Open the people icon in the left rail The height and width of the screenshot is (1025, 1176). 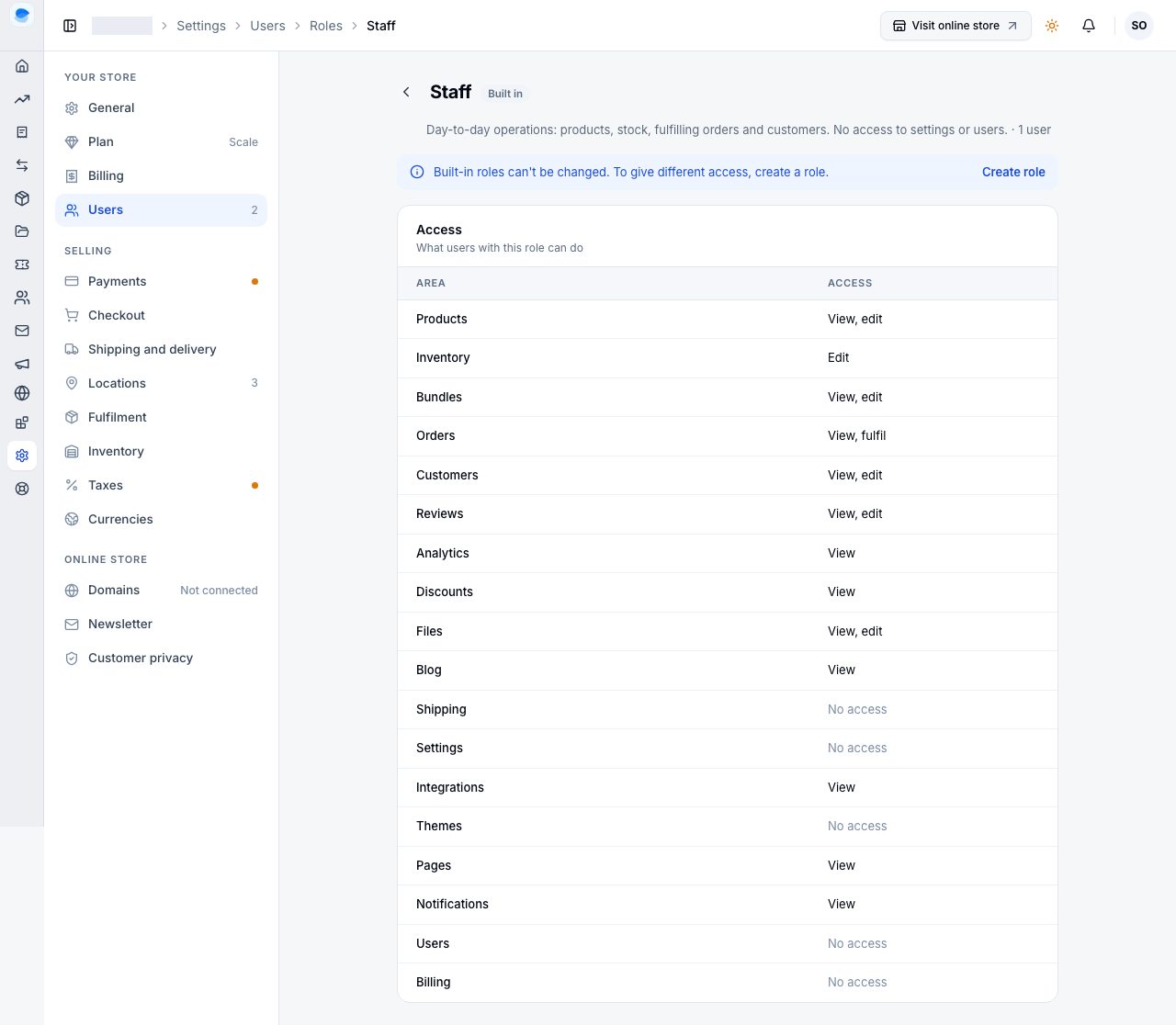[x=22, y=298]
